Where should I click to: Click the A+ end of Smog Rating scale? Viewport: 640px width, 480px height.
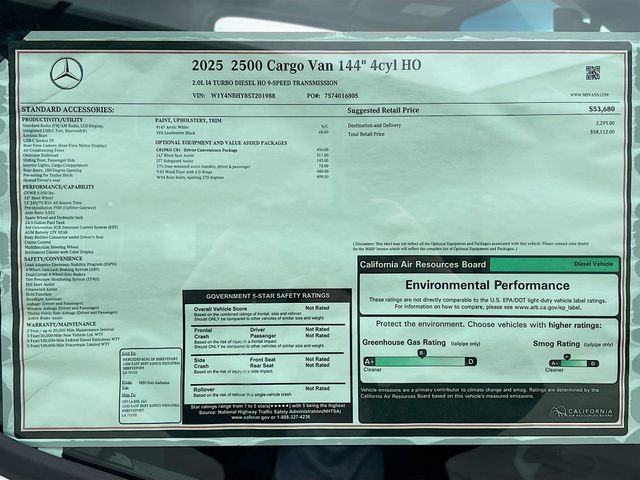[x=555, y=363]
